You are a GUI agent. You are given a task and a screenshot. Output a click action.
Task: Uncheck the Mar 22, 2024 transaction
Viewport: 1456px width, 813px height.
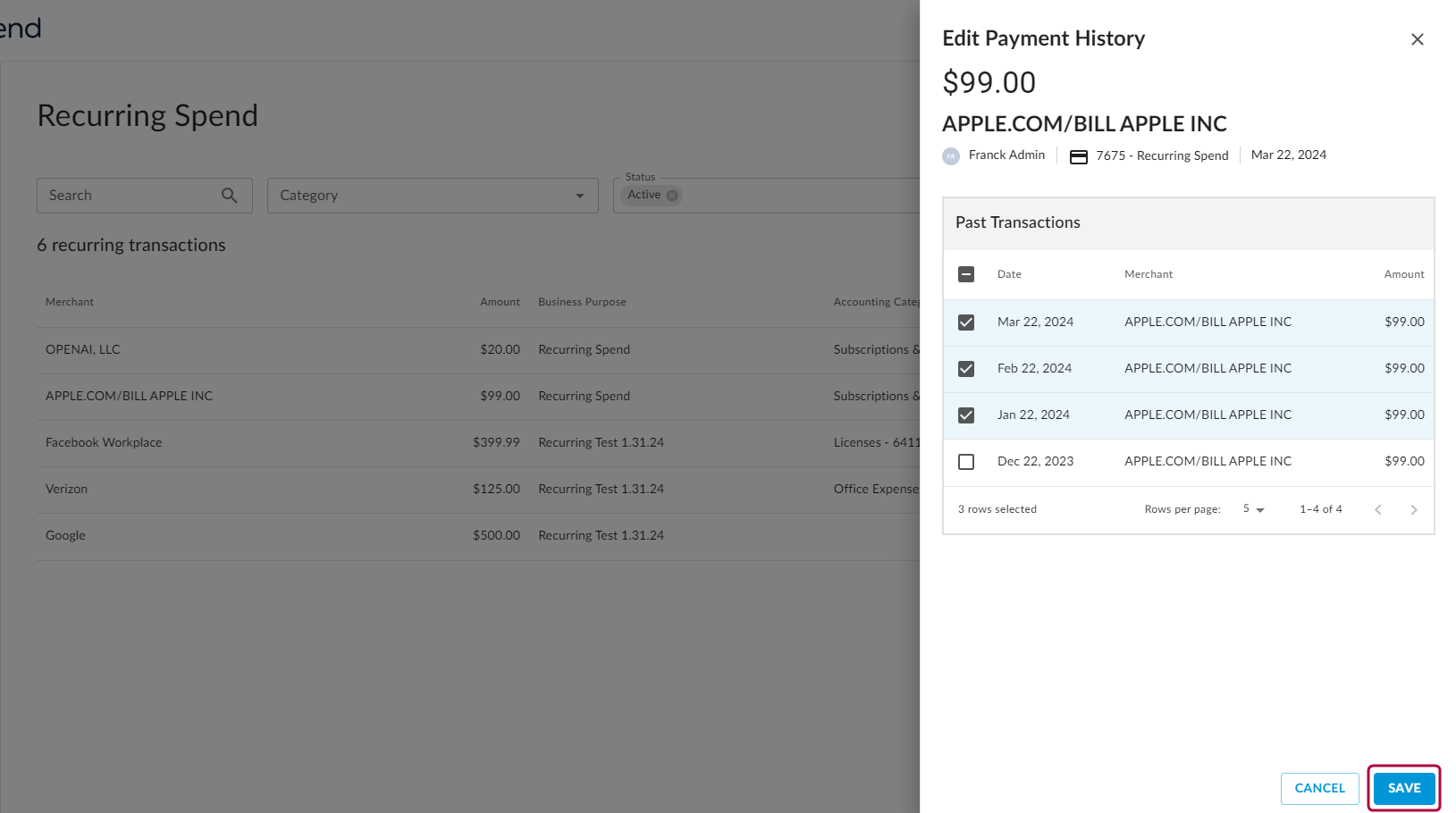point(966,323)
